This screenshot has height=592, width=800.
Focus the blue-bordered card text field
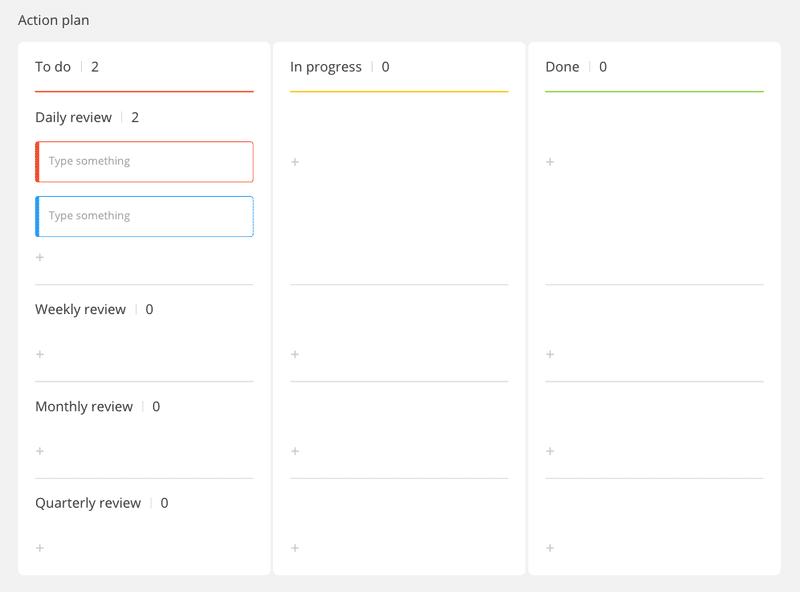(x=146, y=216)
